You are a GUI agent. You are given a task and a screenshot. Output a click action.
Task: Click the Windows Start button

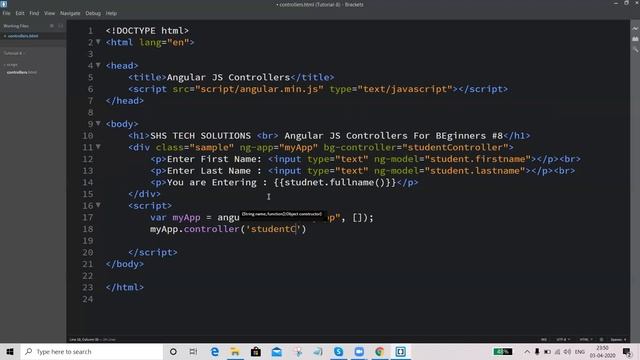(10, 351)
